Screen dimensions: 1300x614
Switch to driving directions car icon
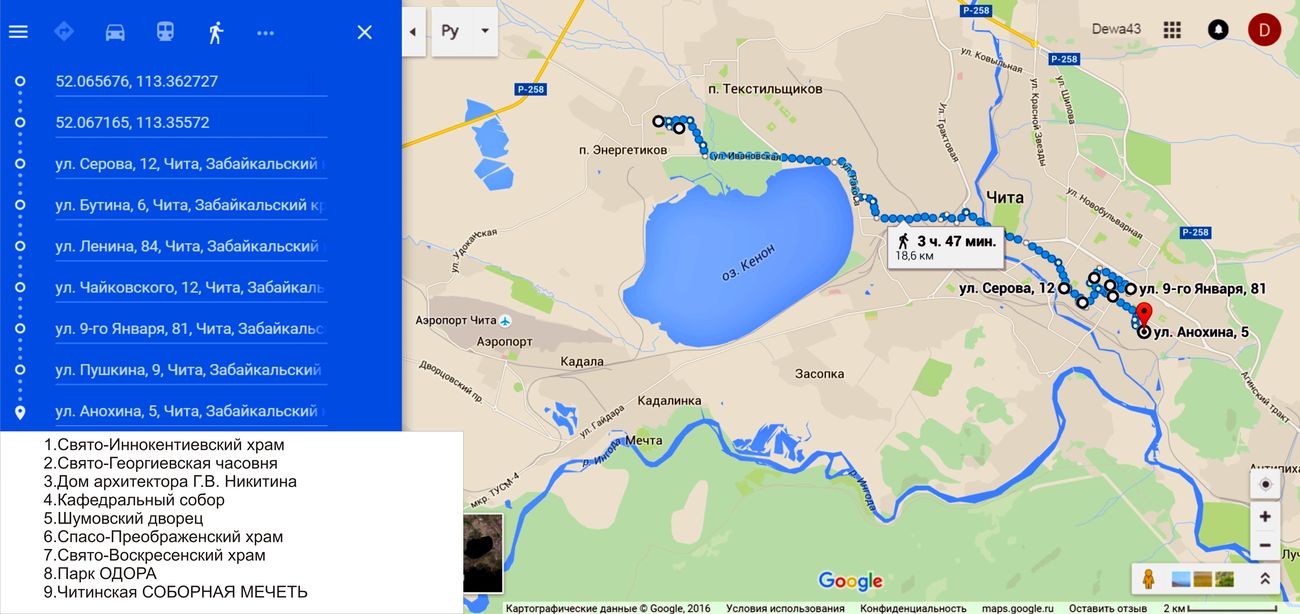(x=115, y=32)
